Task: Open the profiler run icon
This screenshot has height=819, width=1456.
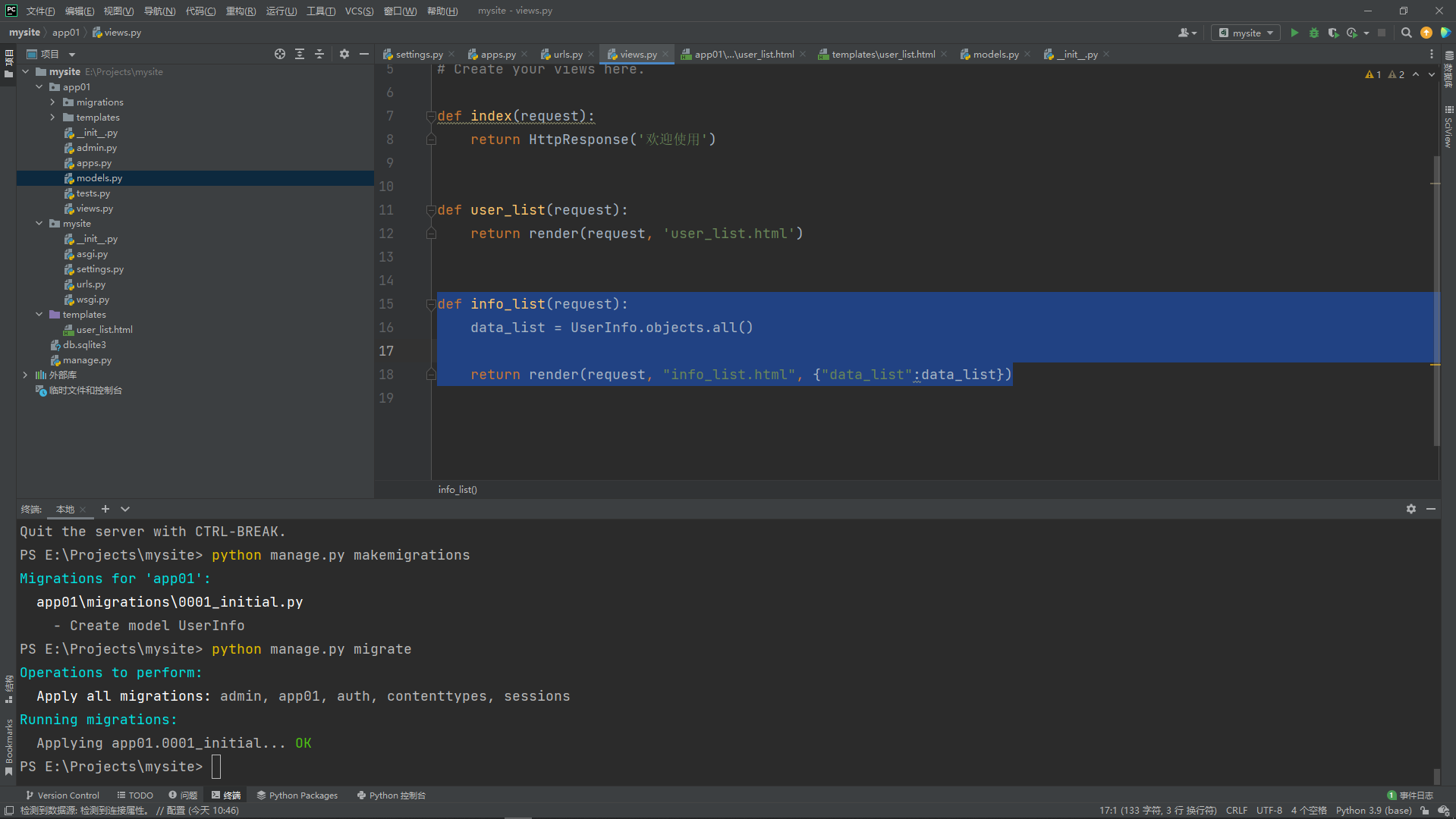Action: click(x=1351, y=33)
